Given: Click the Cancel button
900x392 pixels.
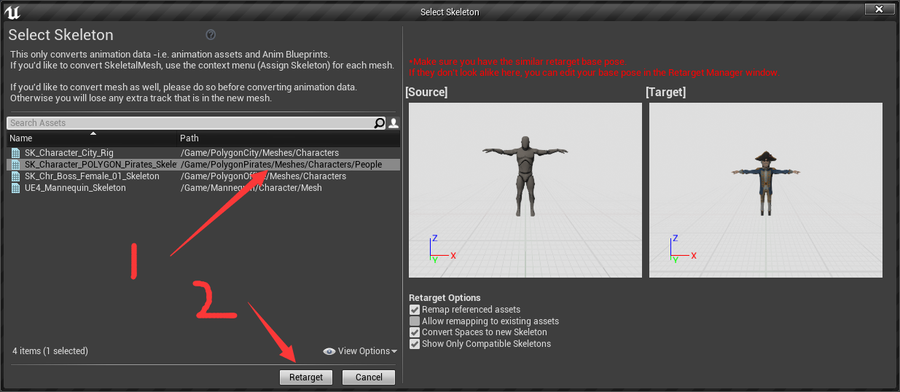Looking at the screenshot, I should (368, 377).
